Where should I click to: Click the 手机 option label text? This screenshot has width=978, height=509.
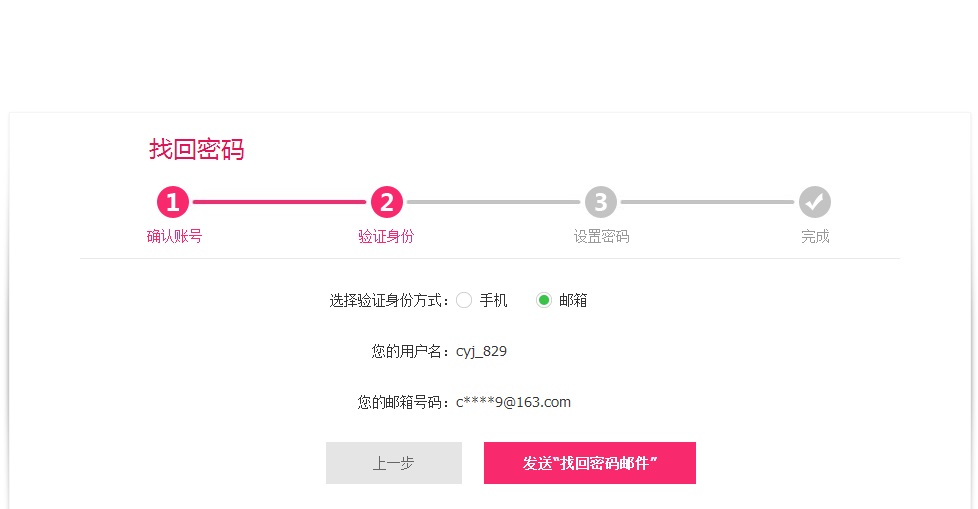coord(493,301)
